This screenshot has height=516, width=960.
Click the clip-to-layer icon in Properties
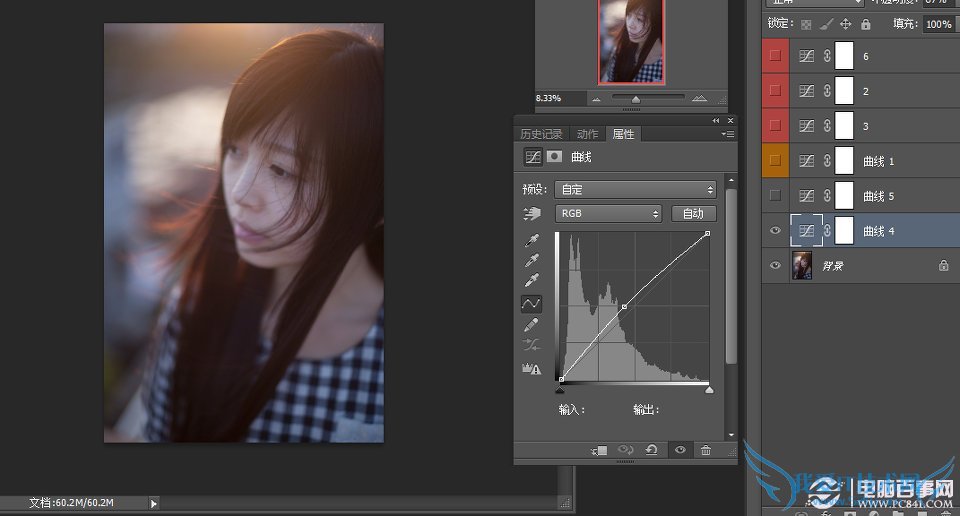[x=598, y=451]
